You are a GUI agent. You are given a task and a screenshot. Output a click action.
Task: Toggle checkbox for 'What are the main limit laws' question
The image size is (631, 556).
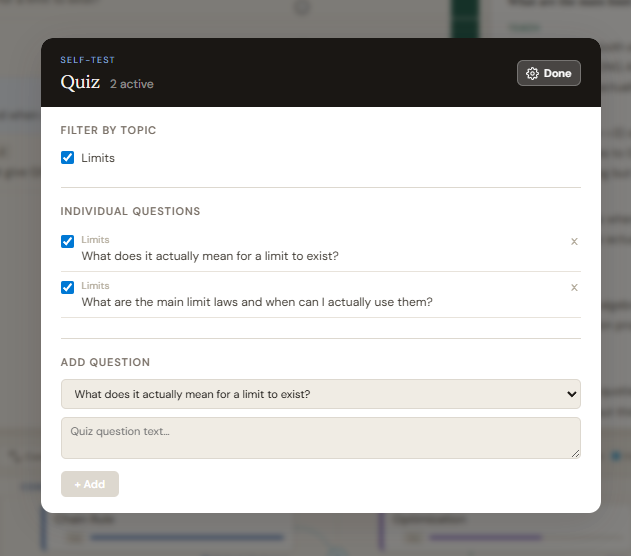coord(68,287)
